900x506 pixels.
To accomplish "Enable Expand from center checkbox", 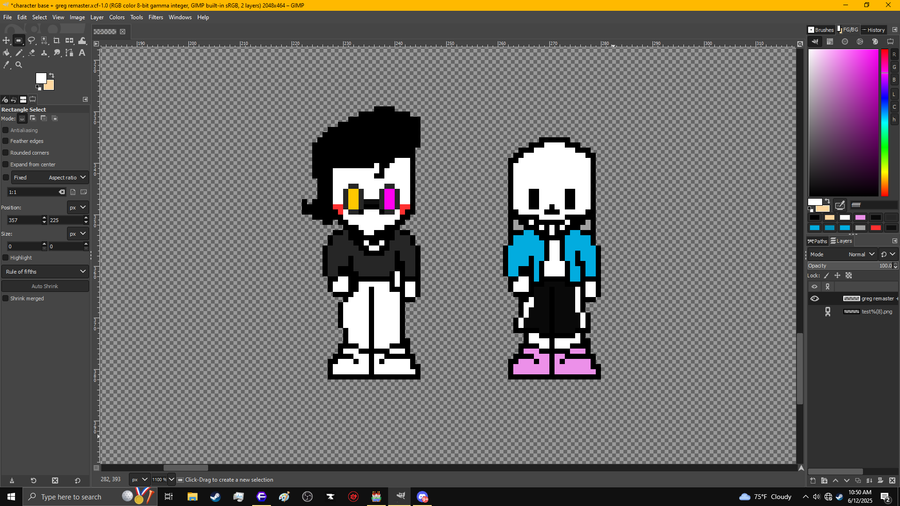I will [6, 164].
